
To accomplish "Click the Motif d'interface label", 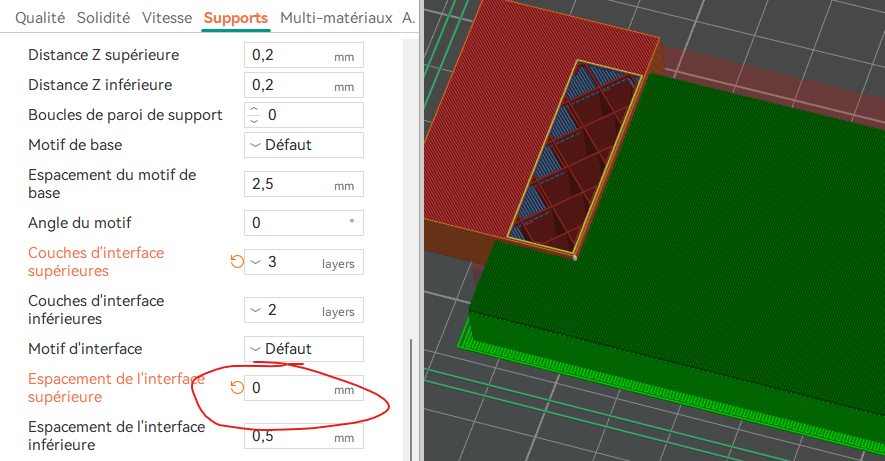I will tap(85, 349).
